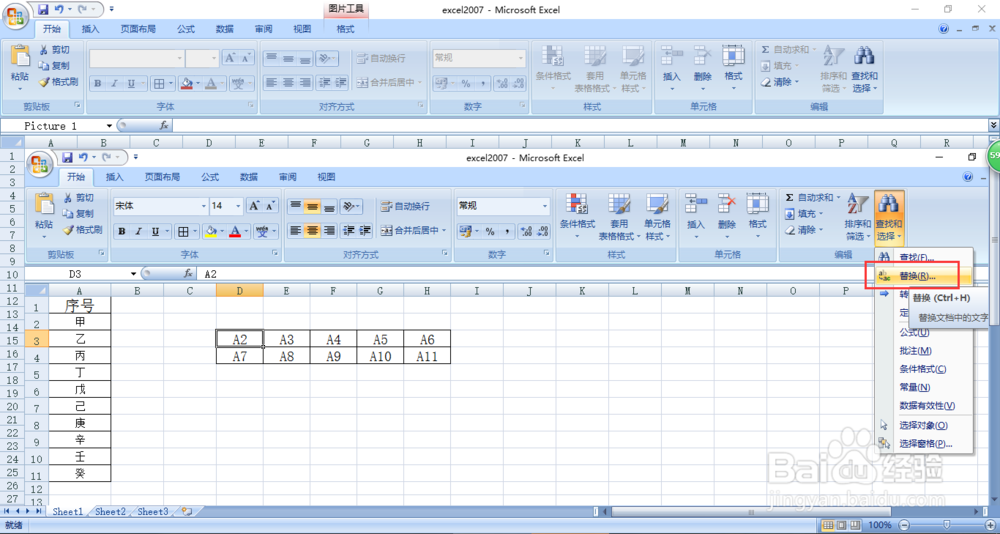
Task: Switch to Normal view in the status bar
Action: coord(828,525)
